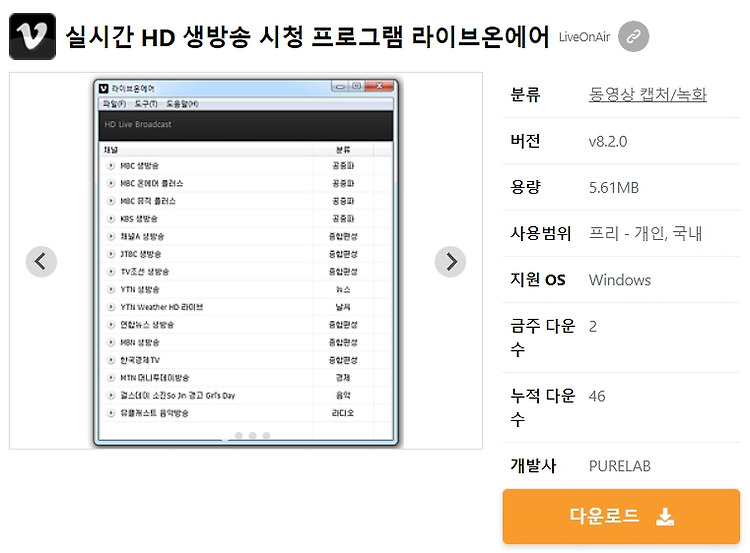Click the 버전 label in the info table
This screenshot has height=553, width=750.
[525, 141]
